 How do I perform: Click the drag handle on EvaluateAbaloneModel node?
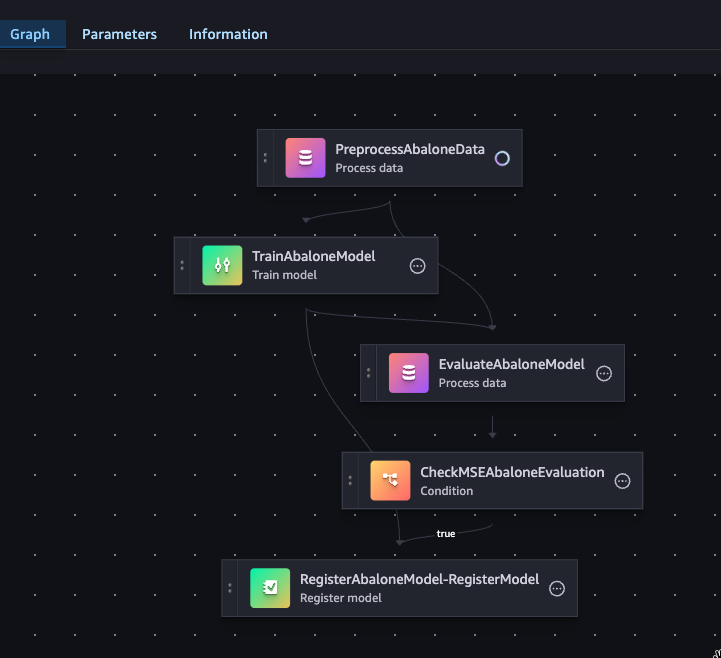368,373
